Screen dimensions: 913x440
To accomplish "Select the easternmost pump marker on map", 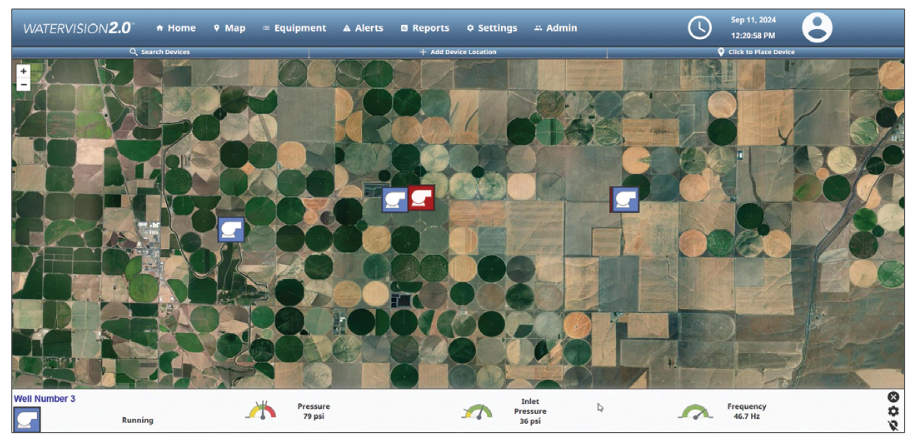I will pyautogui.click(x=626, y=199).
